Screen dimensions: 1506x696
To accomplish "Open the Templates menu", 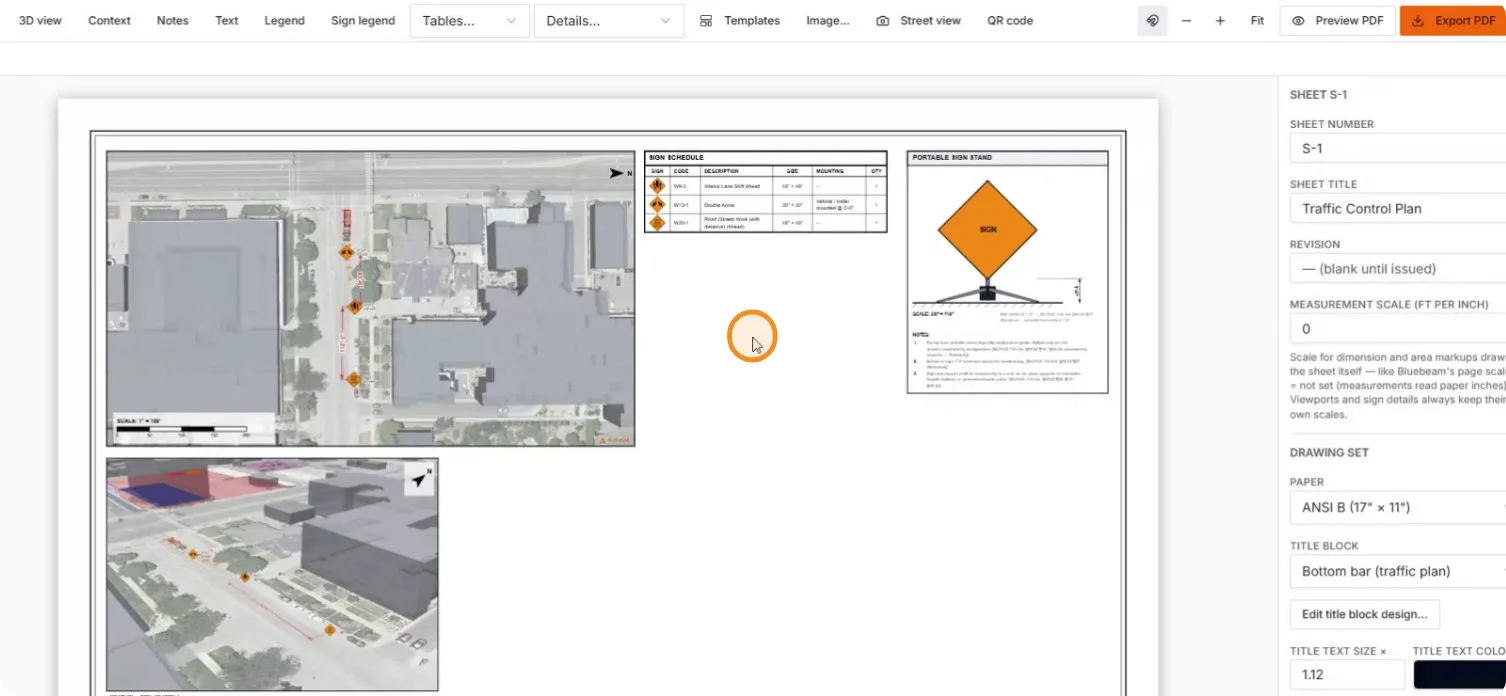I will click(739, 21).
